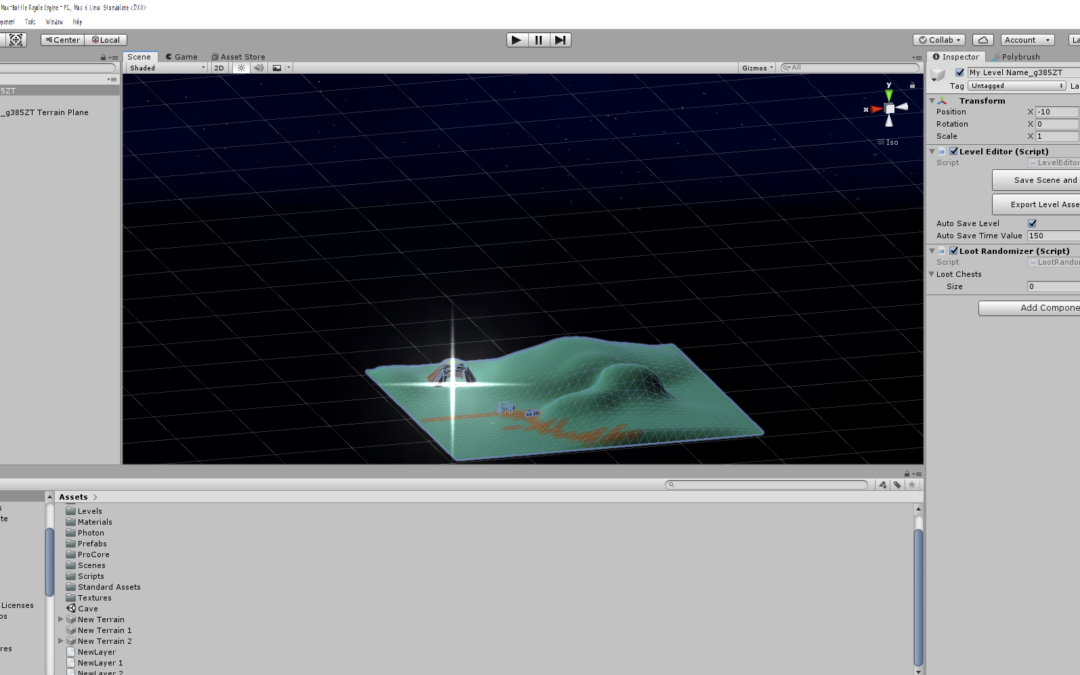Open the Collab dropdown

(x=939, y=40)
